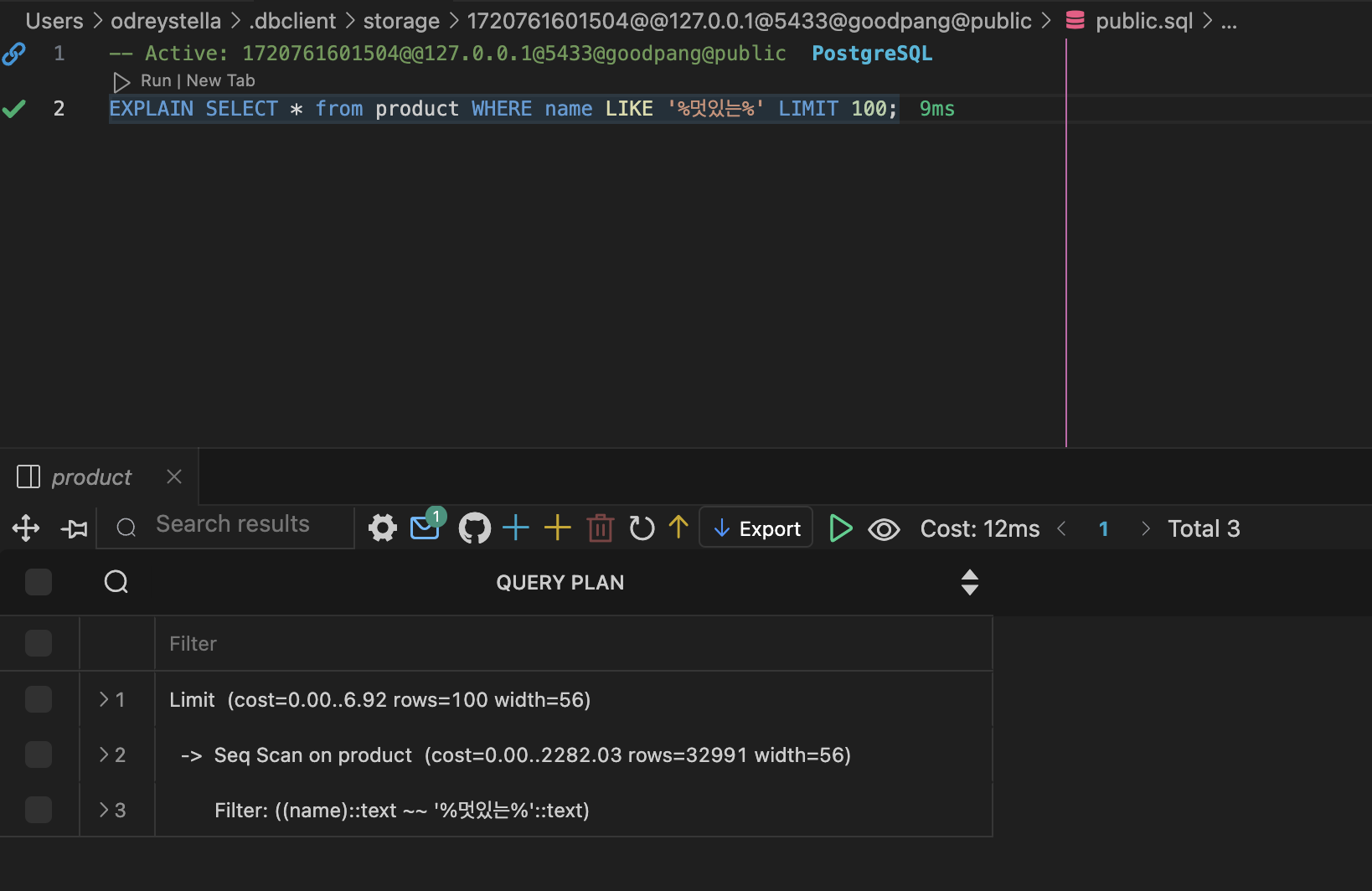Click the 1720761601504@@127.0.0.1 breadcrumb segment
Screen dimensions: 1372x891
(x=749, y=21)
